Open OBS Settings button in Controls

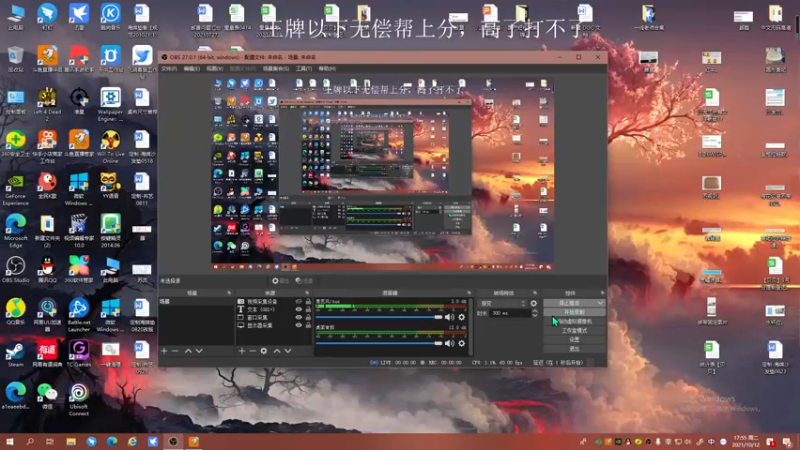tap(574, 340)
